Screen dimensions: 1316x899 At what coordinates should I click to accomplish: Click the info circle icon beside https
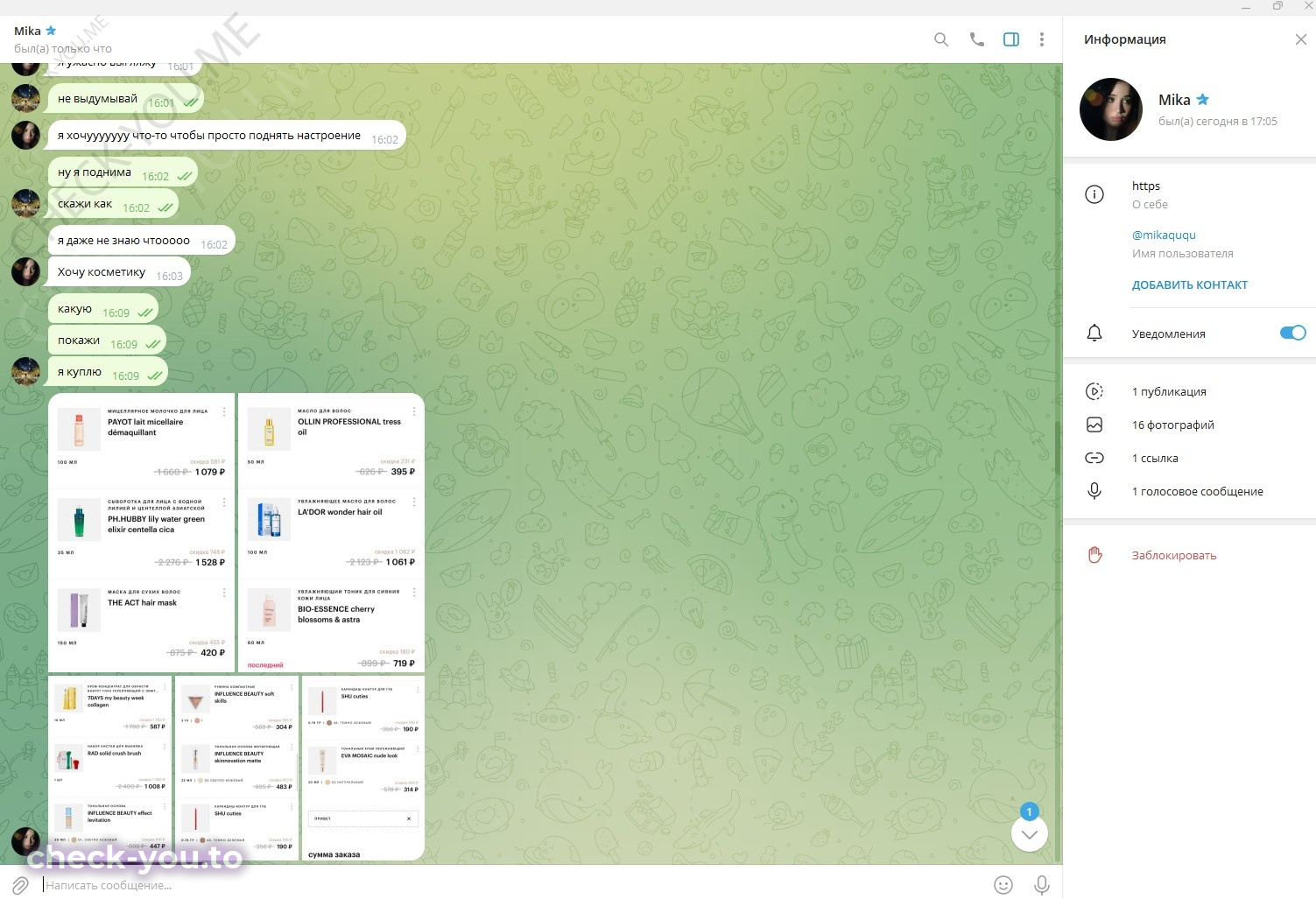tap(1094, 194)
